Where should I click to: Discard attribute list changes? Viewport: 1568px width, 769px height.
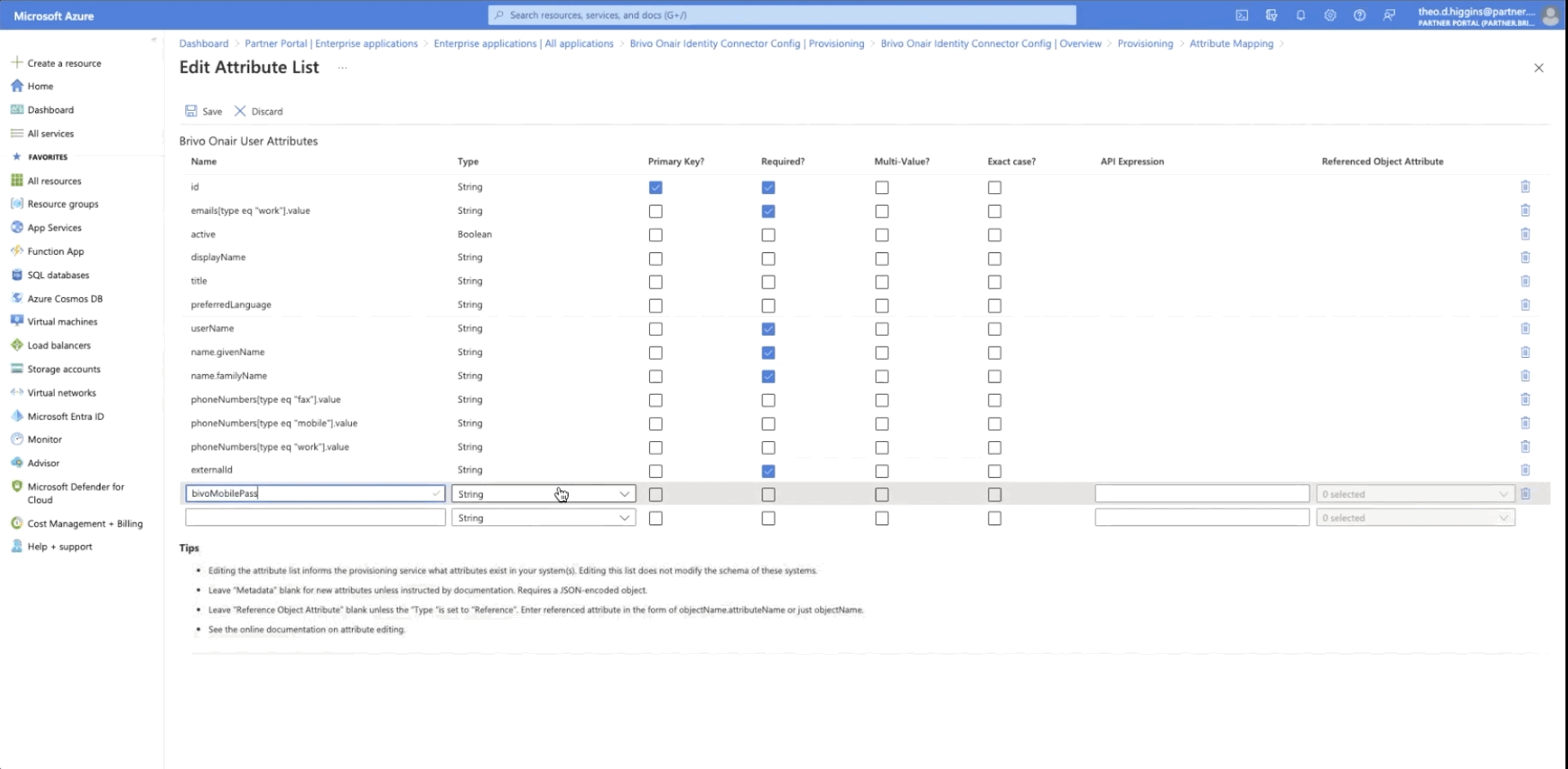click(258, 111)
